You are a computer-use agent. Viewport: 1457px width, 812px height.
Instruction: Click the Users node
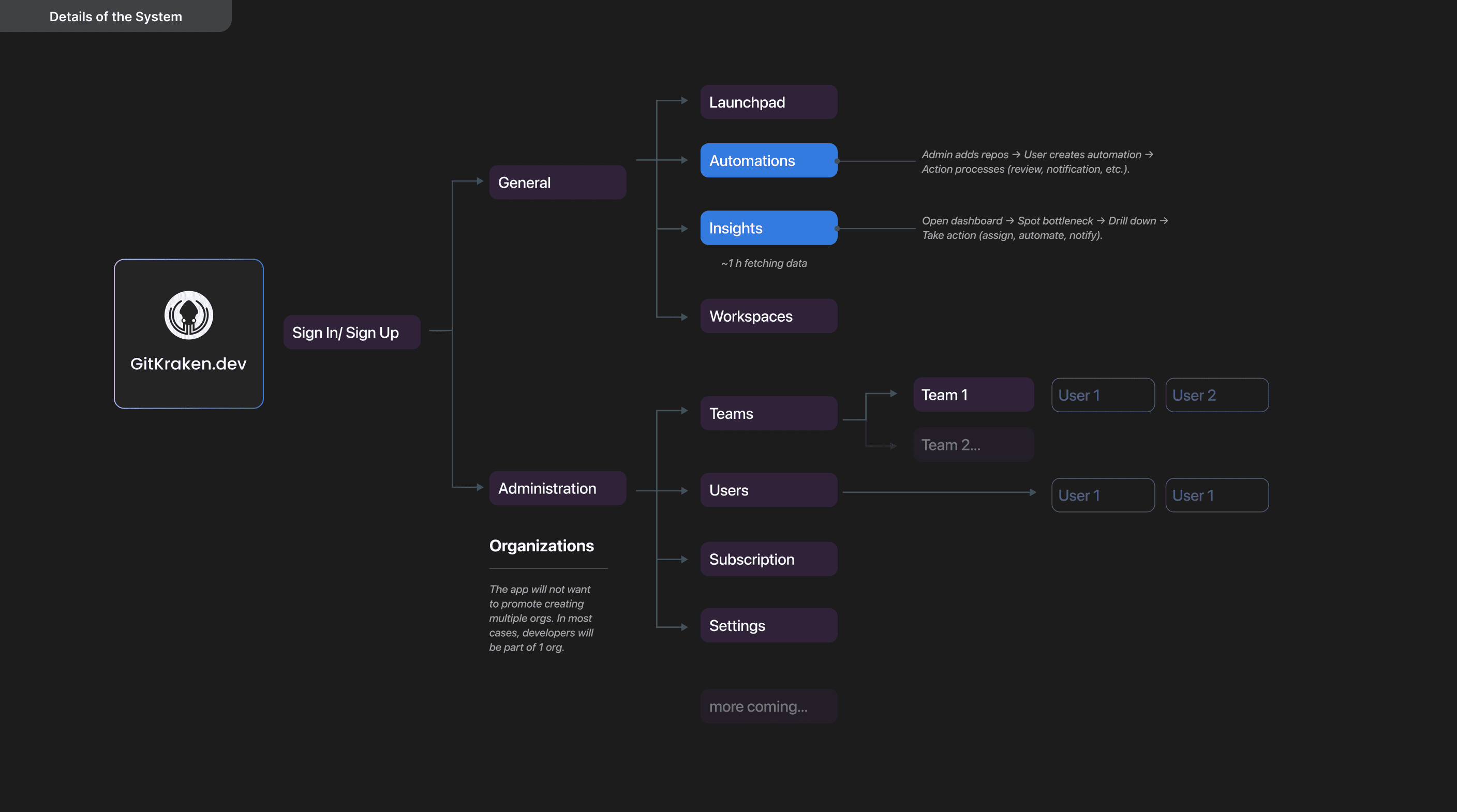[x=768, y=490]
